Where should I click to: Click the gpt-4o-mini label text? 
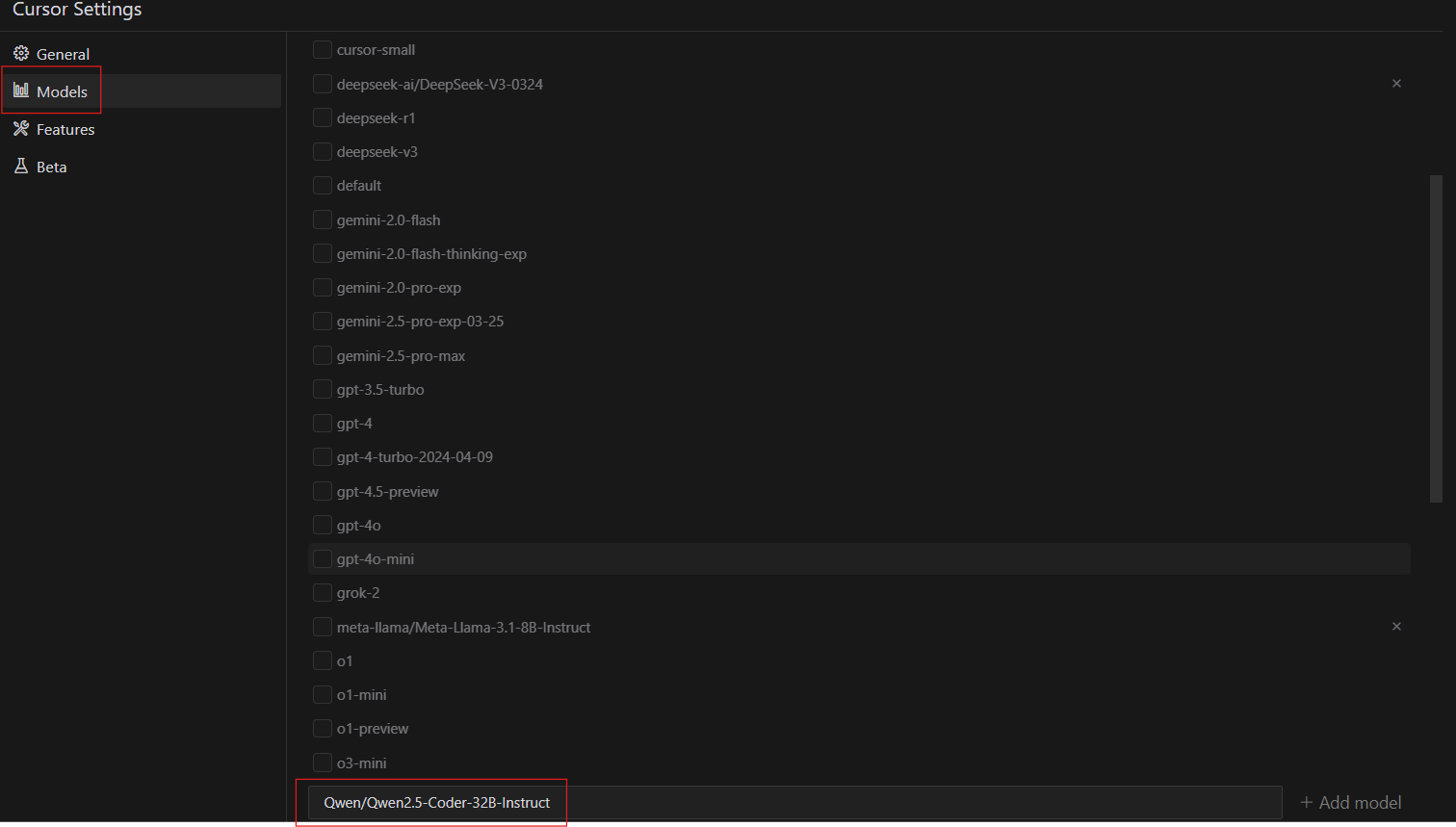point(376,558)
